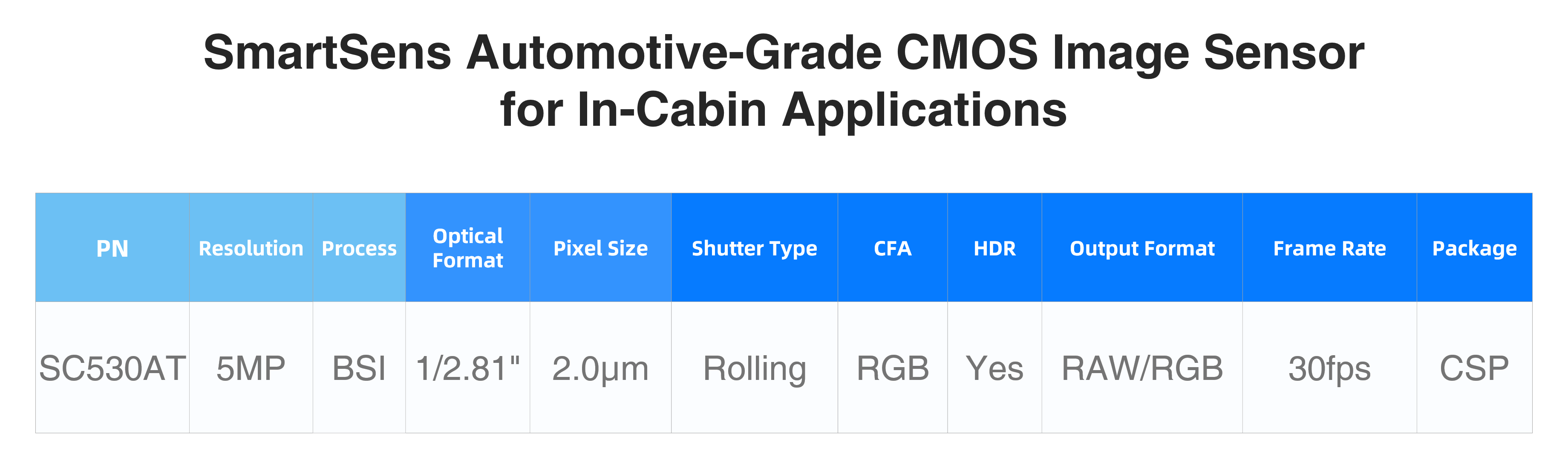The image size is (1568, 475).
Task: Select the Shutter Type header cell
Action: (754, 248)
